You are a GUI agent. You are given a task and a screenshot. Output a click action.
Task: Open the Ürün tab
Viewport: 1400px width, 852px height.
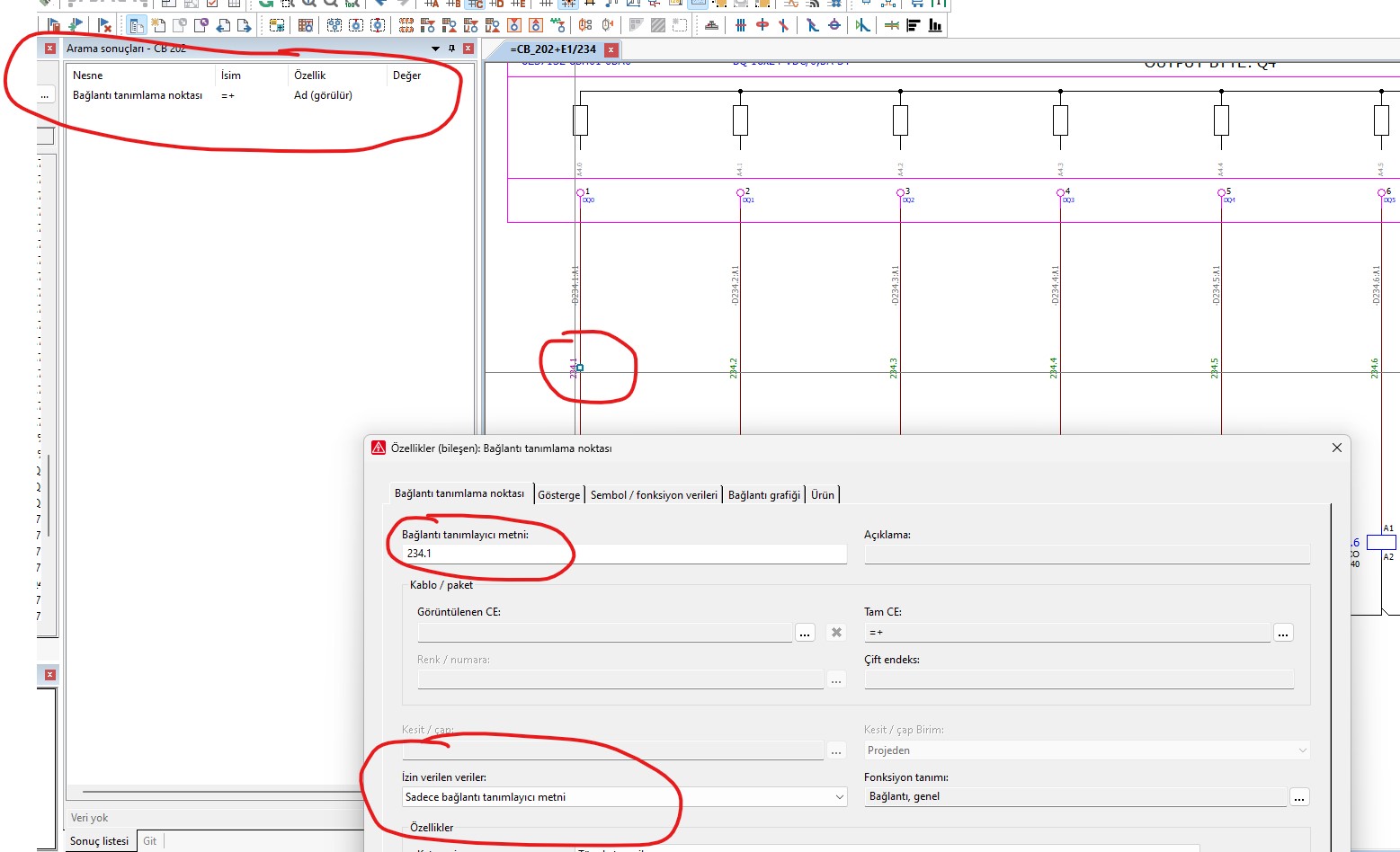[x=823, y=495]
